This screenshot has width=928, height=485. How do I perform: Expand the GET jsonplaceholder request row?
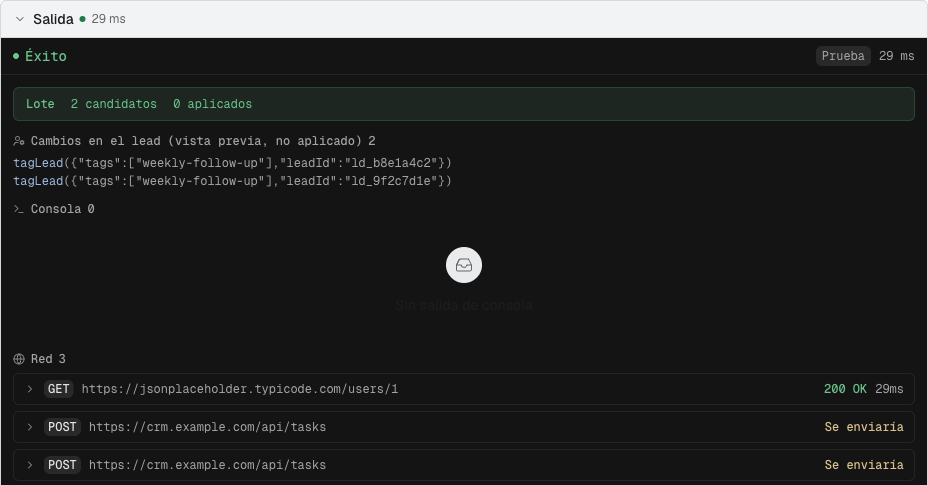click(x=464, y=389)
